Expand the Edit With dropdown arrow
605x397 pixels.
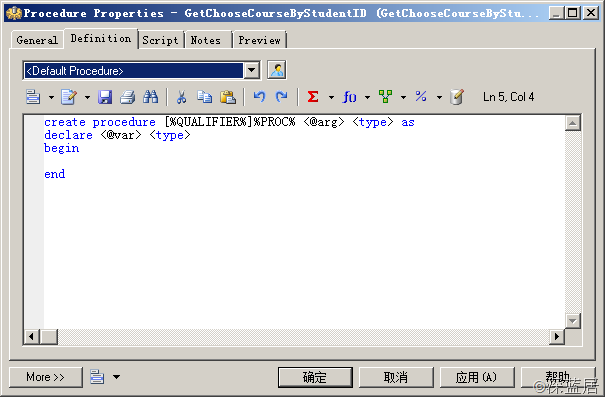pos(87,97)
